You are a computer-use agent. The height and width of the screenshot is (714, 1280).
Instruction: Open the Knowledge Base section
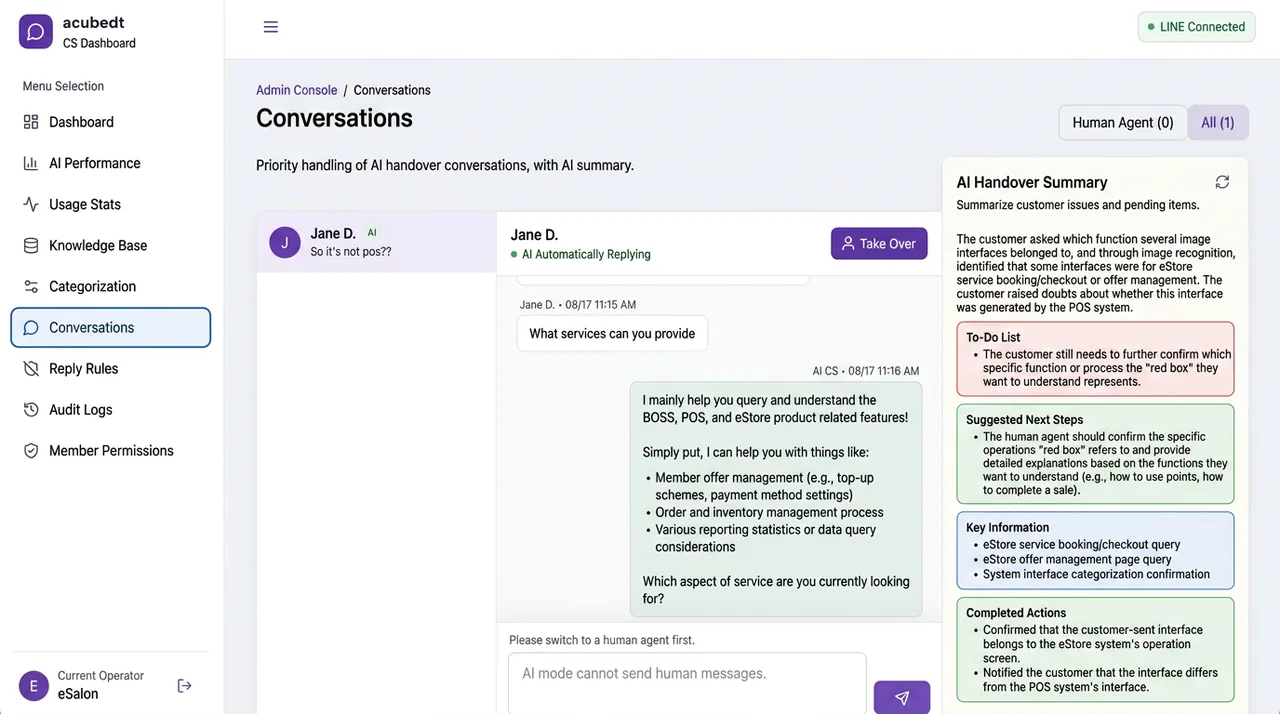coord(110,245)
